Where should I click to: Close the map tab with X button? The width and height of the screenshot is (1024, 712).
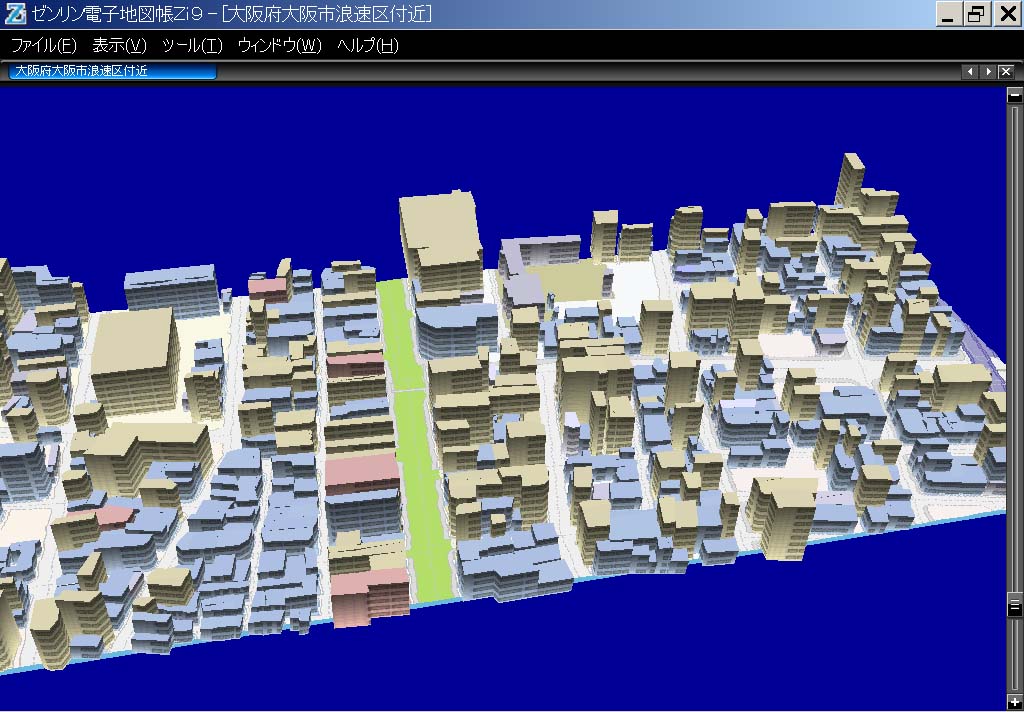(1006, 72)
